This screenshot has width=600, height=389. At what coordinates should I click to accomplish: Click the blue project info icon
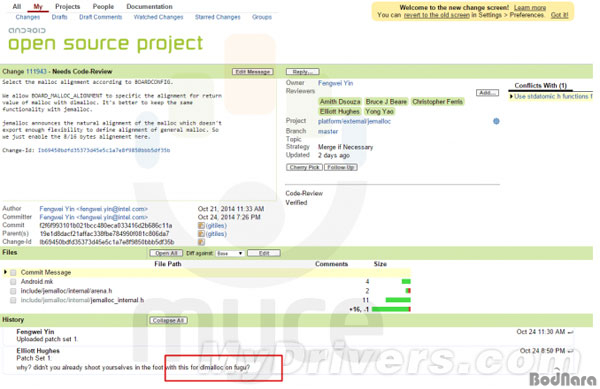496,121
